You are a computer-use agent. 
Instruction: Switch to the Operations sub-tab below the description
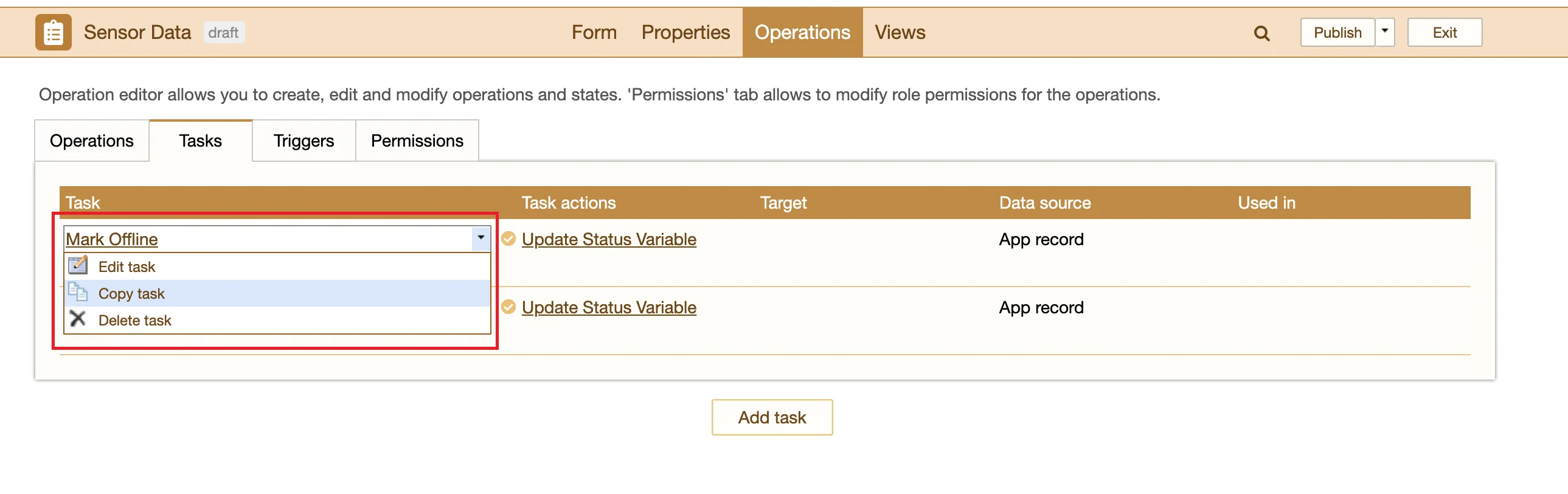pyautogui.click(x=91, y=141)
